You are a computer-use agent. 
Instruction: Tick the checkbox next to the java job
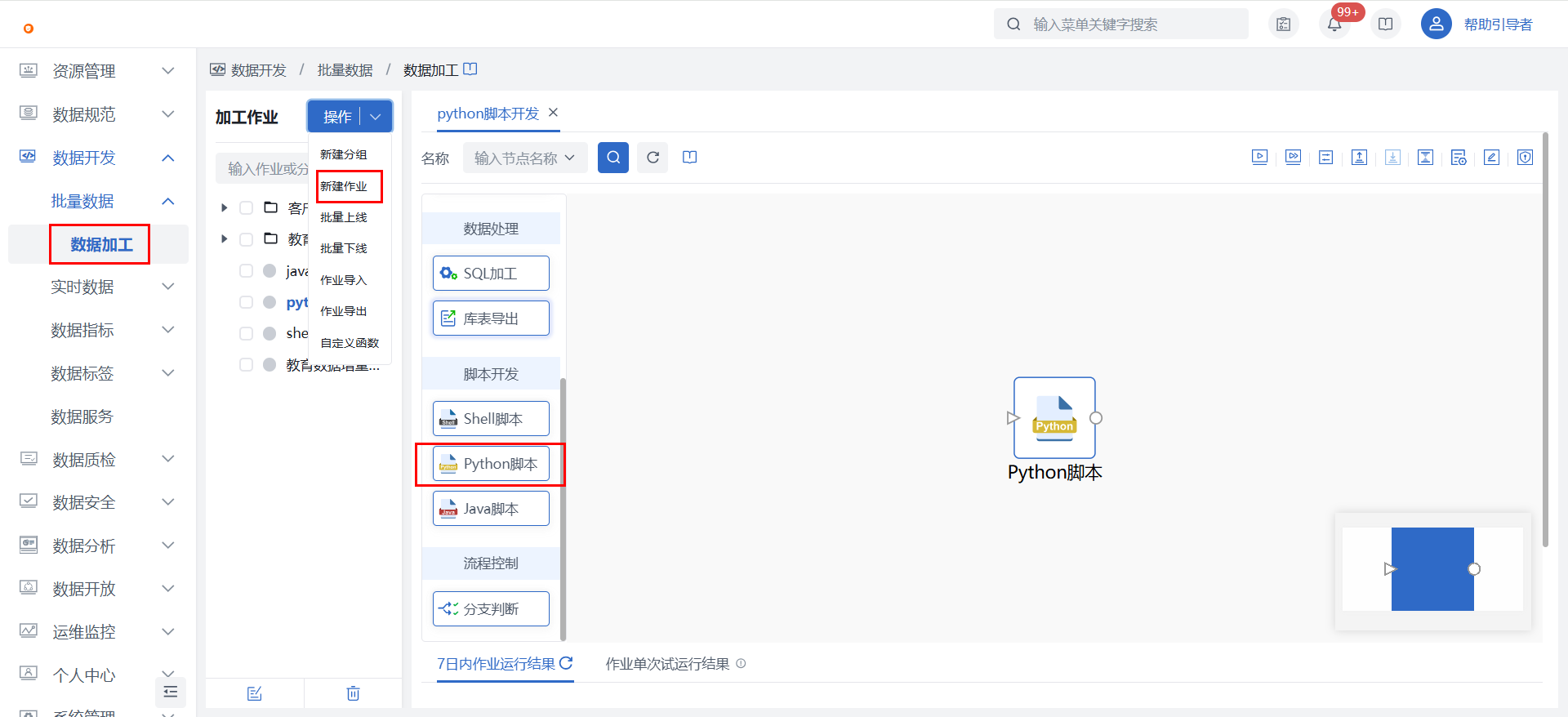tap(246, 271)
